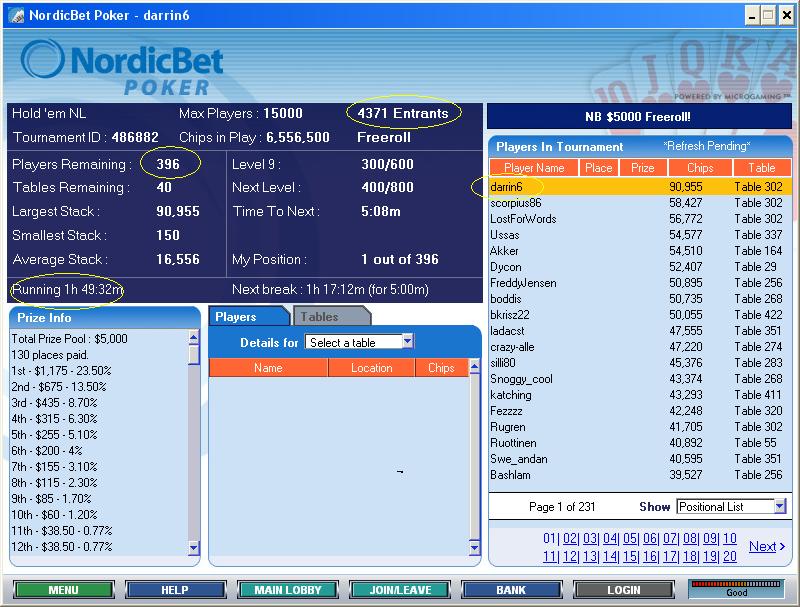This screenshot has width=800, height=607.
Task: Click the title bar application icon
Action: (16, 15)
